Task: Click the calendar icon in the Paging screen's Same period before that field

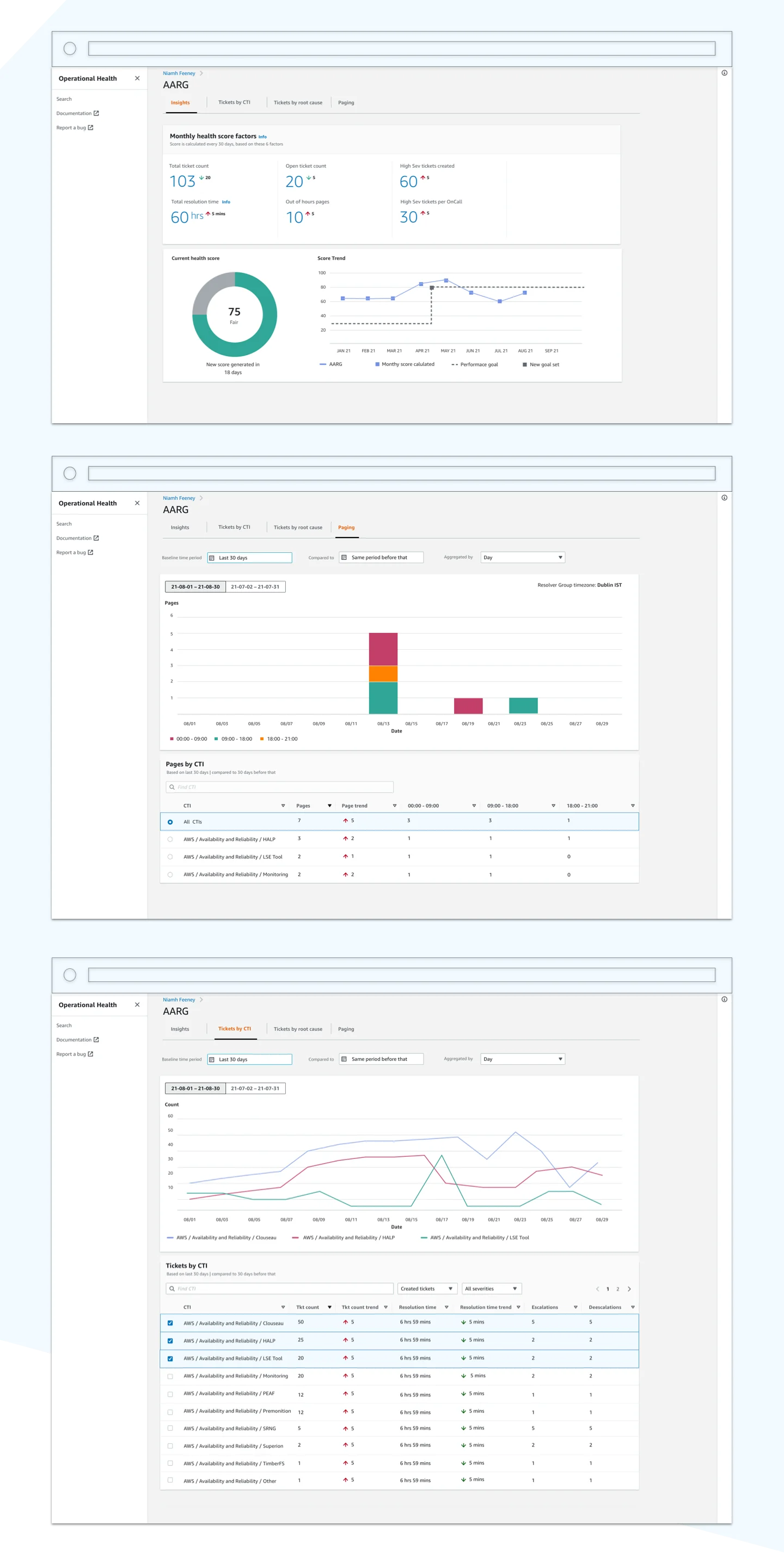Action: tap(344, 557)
